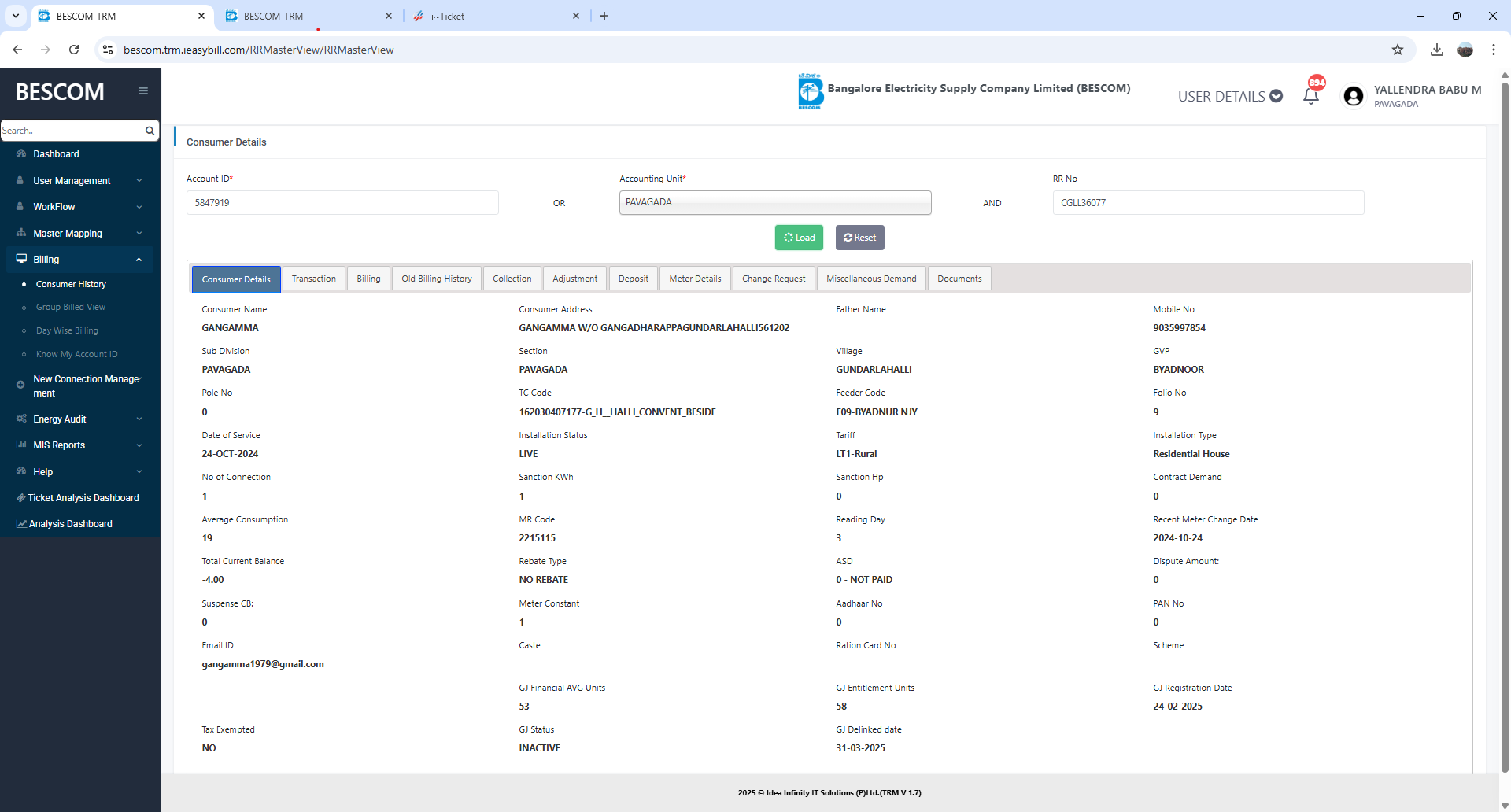Open Accounting Unit PAVAGADA combo box

(x=775, y=202)
